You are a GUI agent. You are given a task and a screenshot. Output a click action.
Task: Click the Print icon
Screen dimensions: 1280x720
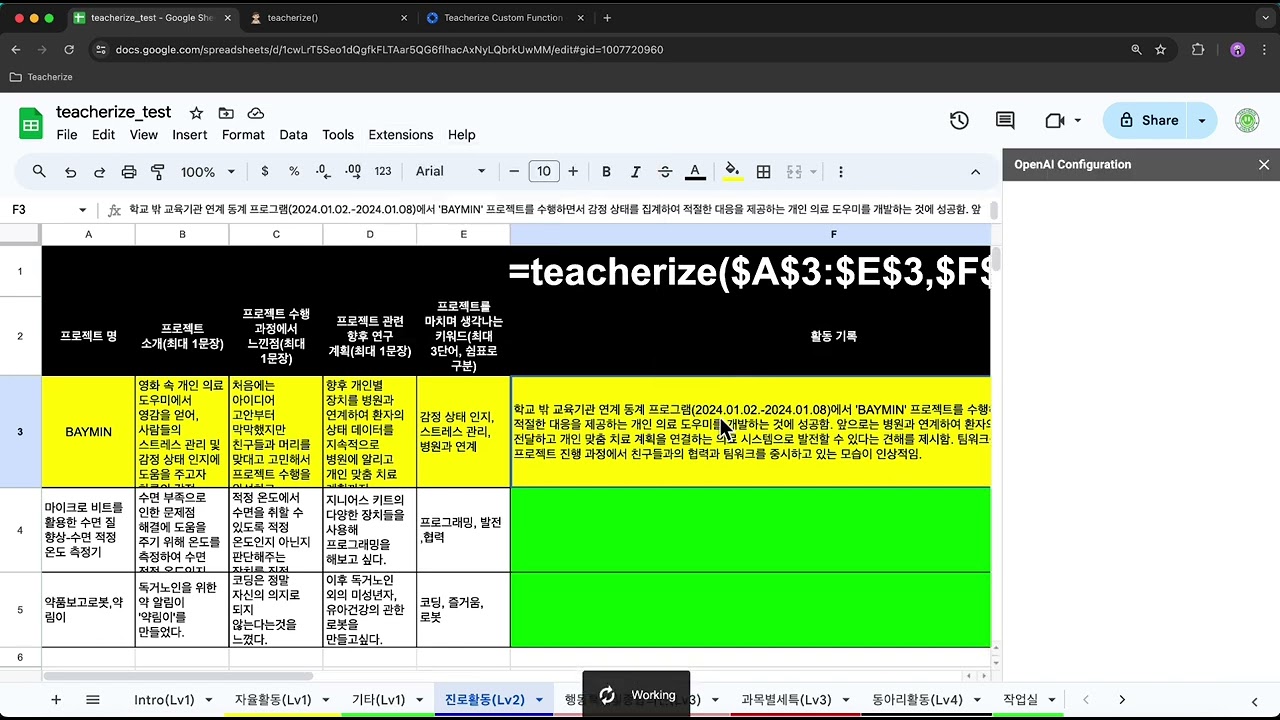129,172
